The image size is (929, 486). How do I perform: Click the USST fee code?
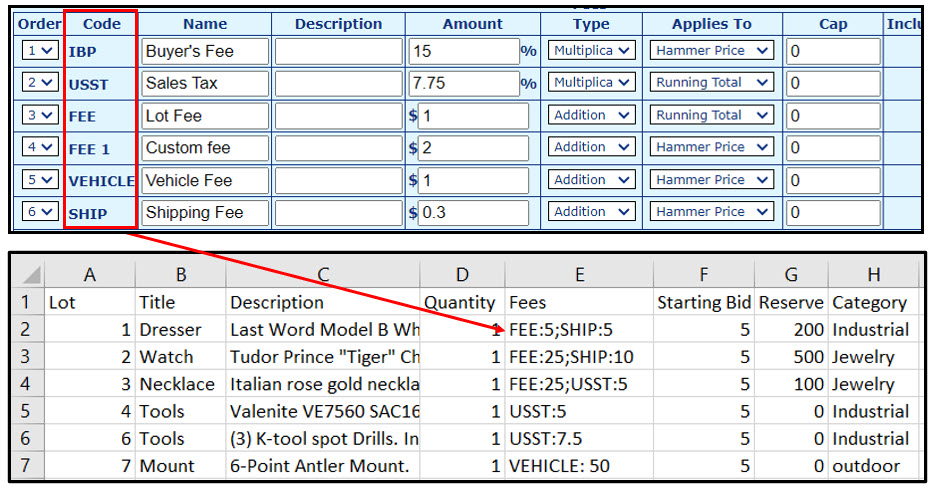pos(88,85)
